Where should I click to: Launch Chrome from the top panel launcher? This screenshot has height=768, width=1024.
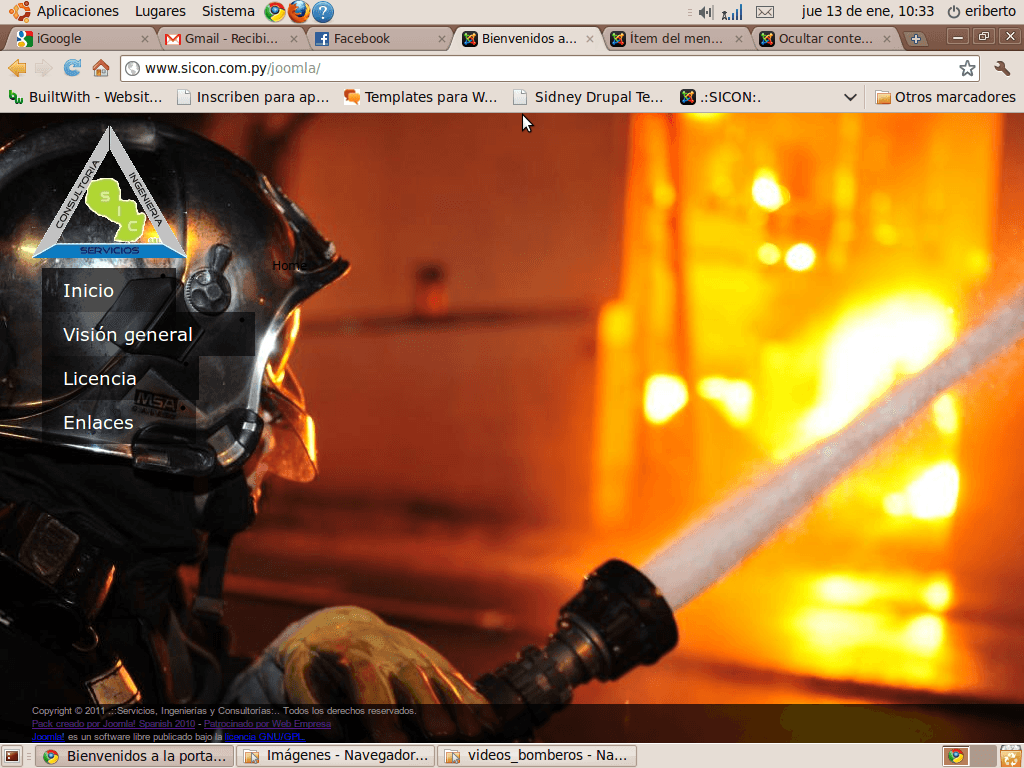[274, 11]
